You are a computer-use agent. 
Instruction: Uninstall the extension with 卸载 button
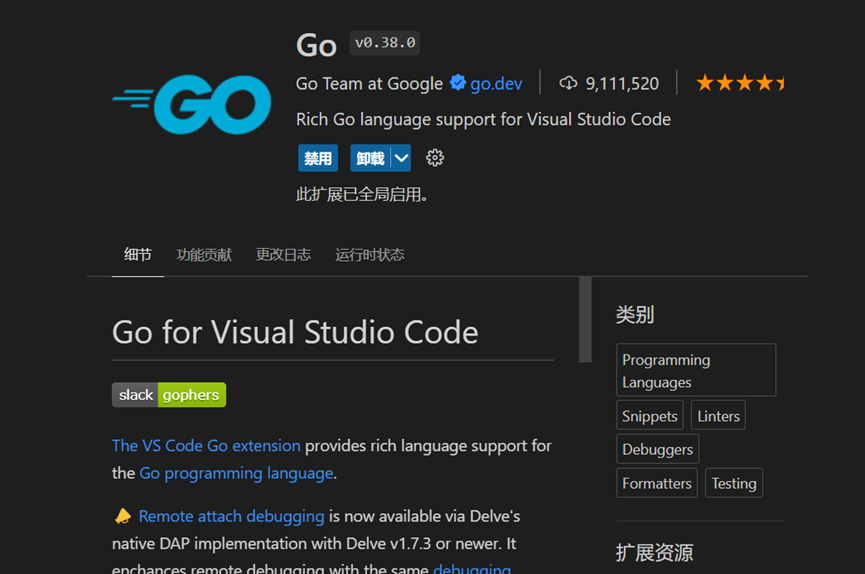(370, 158)
